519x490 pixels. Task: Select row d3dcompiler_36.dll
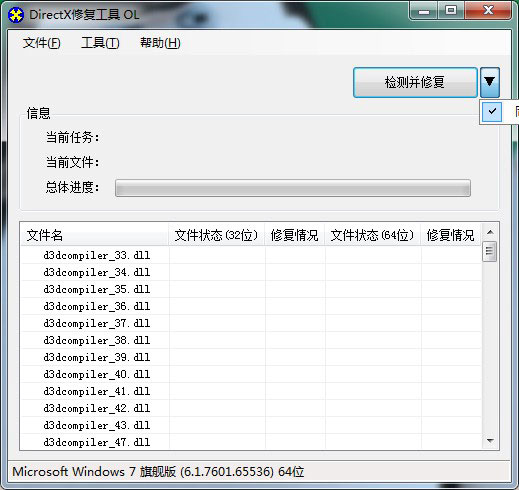click(251, 306)
